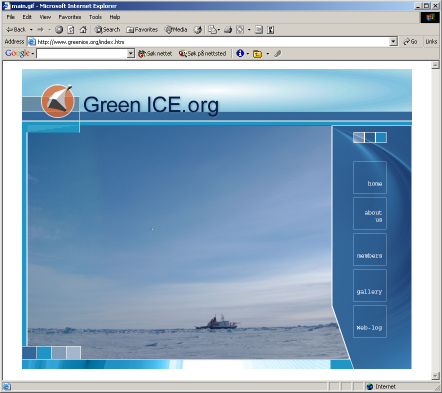Click the History toolbar icon
Screen dimensions: 442x393
[x=198, y=30]
